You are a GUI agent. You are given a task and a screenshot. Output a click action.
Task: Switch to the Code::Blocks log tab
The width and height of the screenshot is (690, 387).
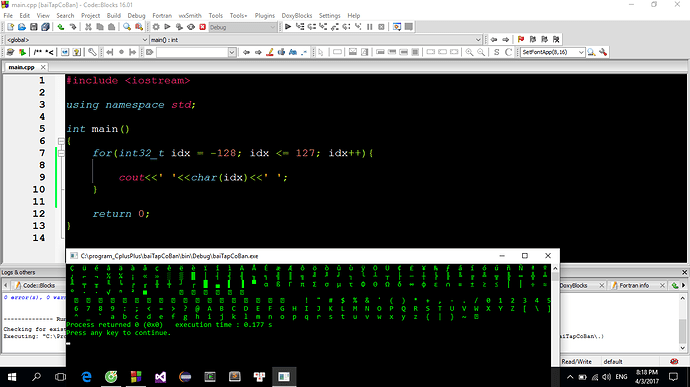click(38, 285)
